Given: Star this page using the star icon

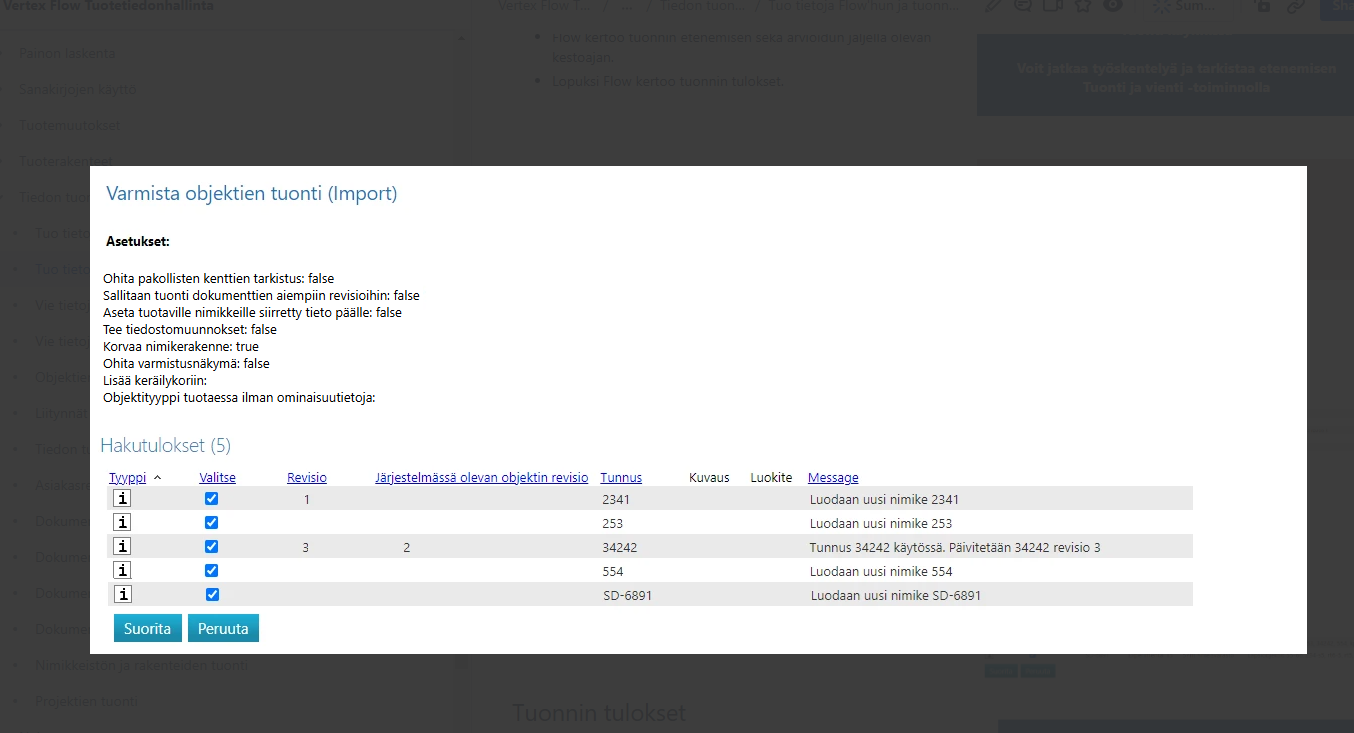Looking at the screenshot, I should [x=1083, y=5].
